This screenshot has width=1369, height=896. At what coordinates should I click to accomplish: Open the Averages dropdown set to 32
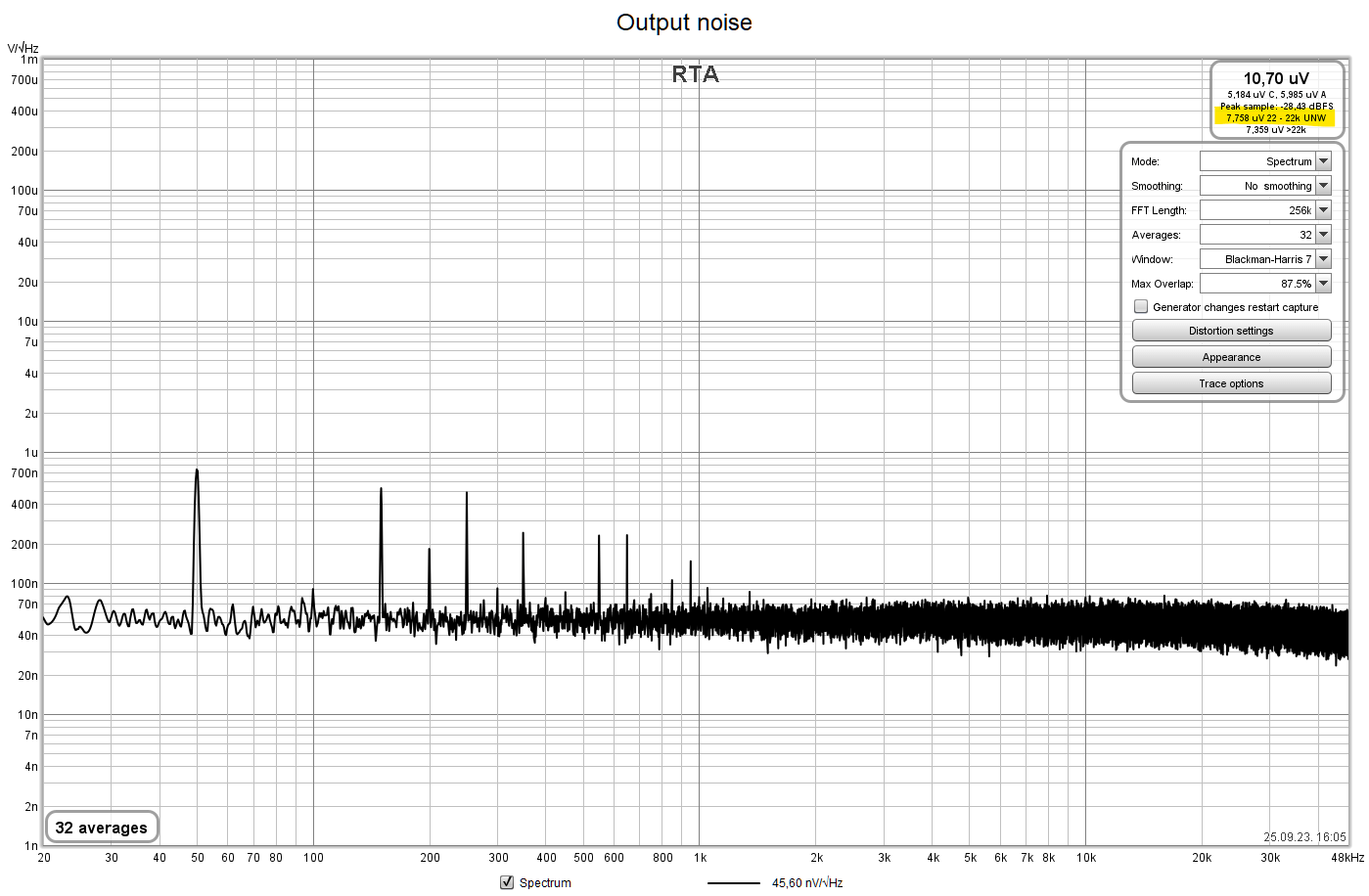[x=1265, y=235]
